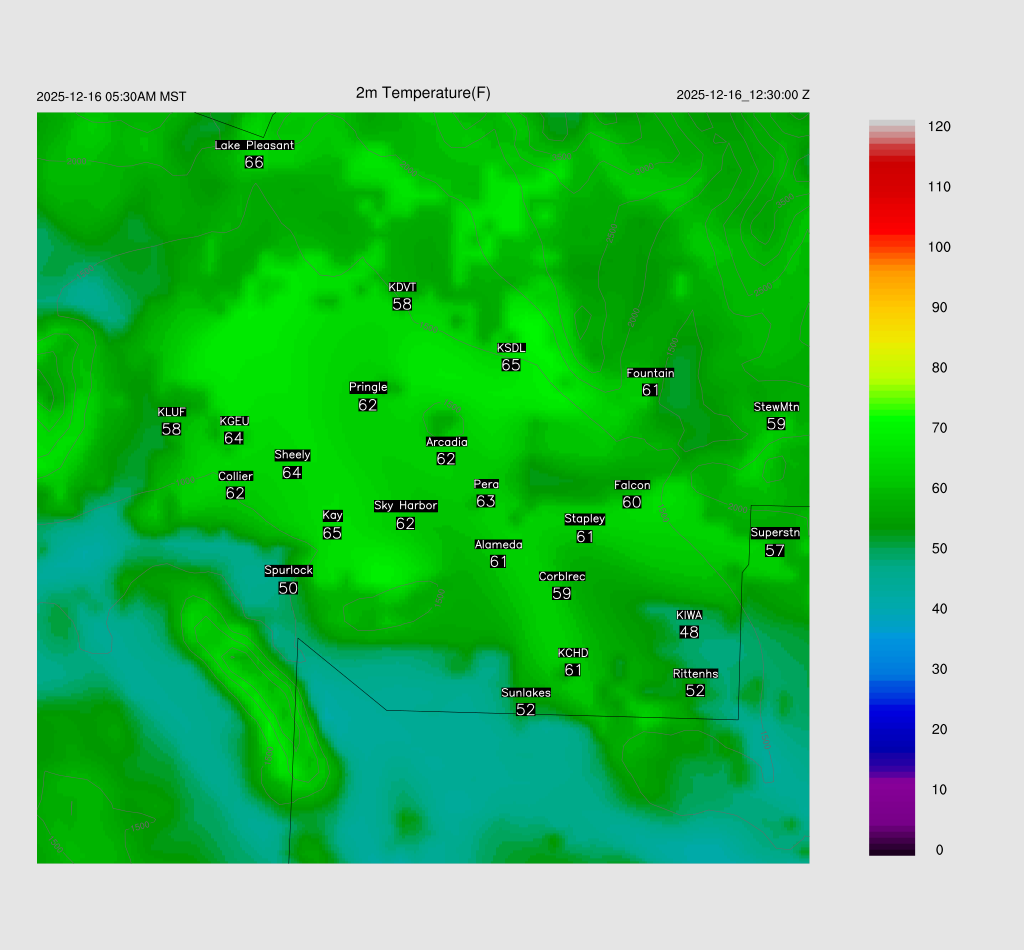The height and width of the screenshot is (950, 1024).
Task: Click the Fountain station label
Action: point(650,373)
